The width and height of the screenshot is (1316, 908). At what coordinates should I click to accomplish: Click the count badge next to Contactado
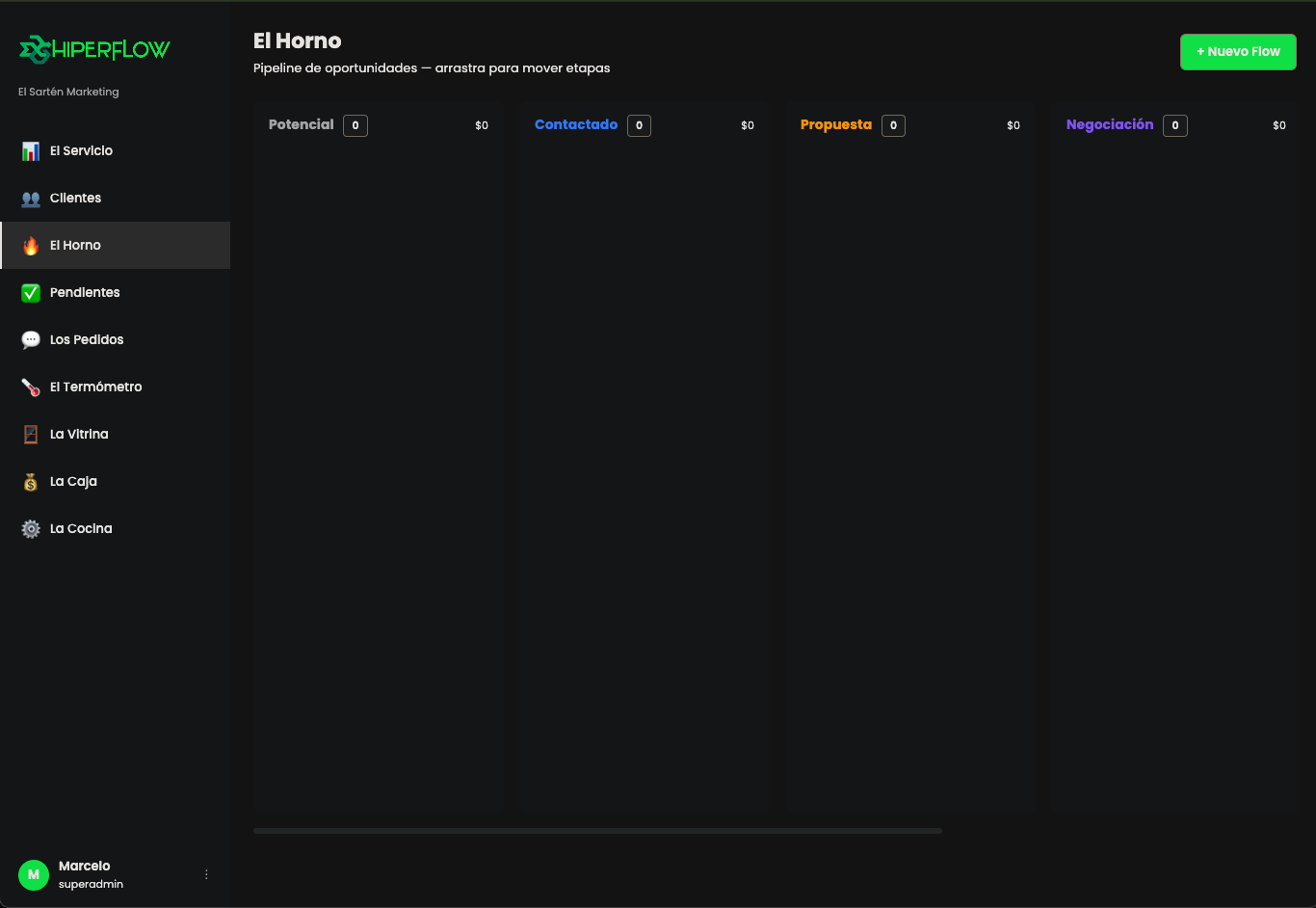pos(639,125)
